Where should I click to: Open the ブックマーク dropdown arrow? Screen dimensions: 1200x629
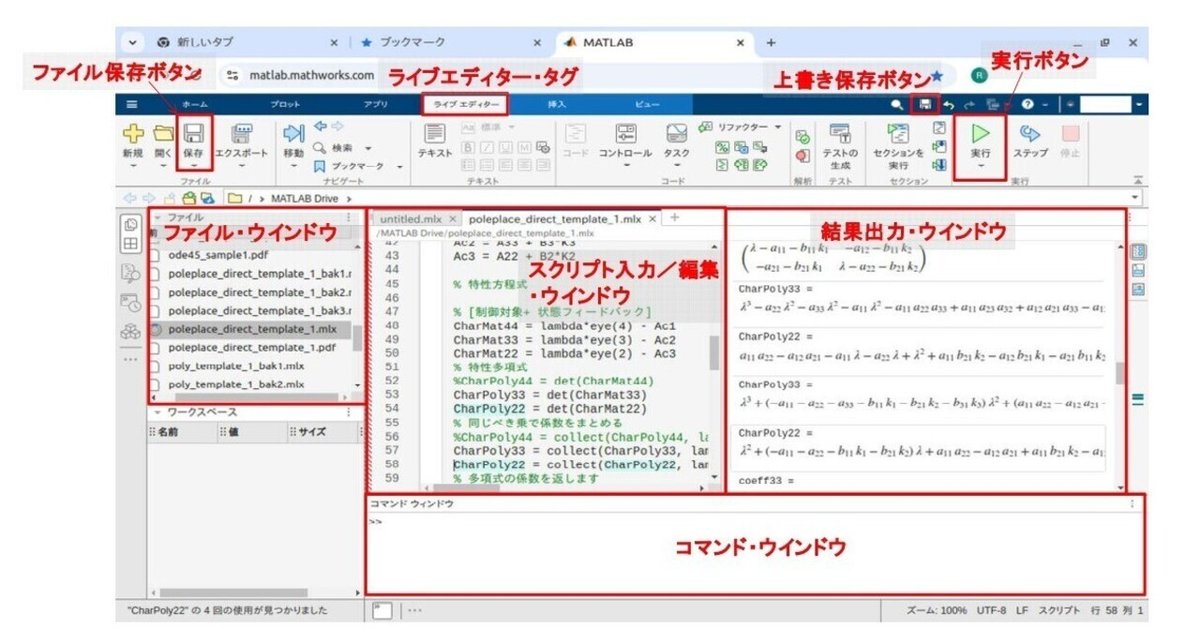coord(400,167)
